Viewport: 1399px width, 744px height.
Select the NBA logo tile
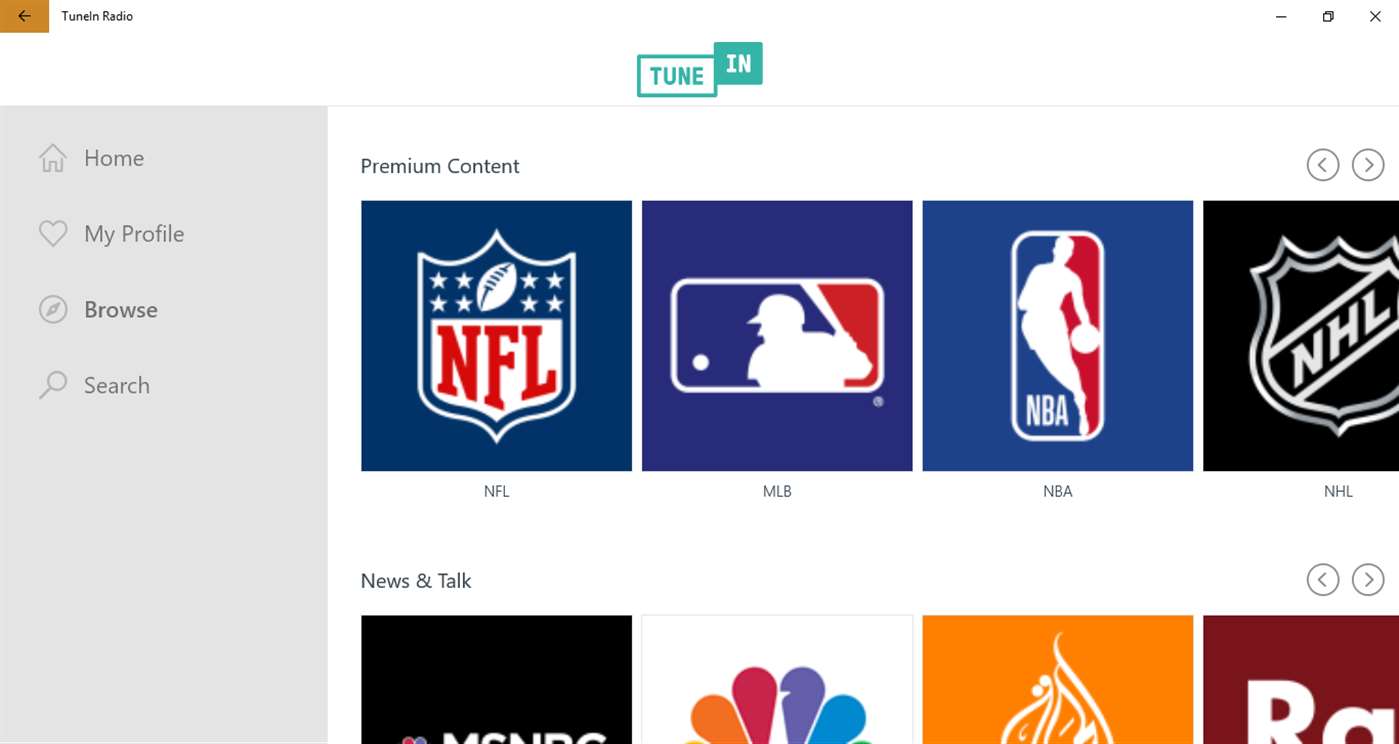click(1057, 336)
